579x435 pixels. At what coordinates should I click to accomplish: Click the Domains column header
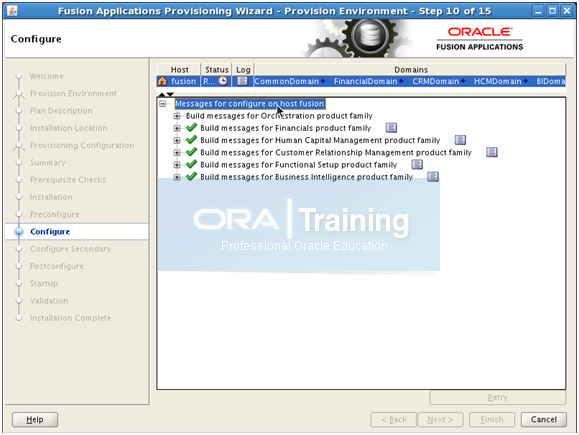point(410,69)
